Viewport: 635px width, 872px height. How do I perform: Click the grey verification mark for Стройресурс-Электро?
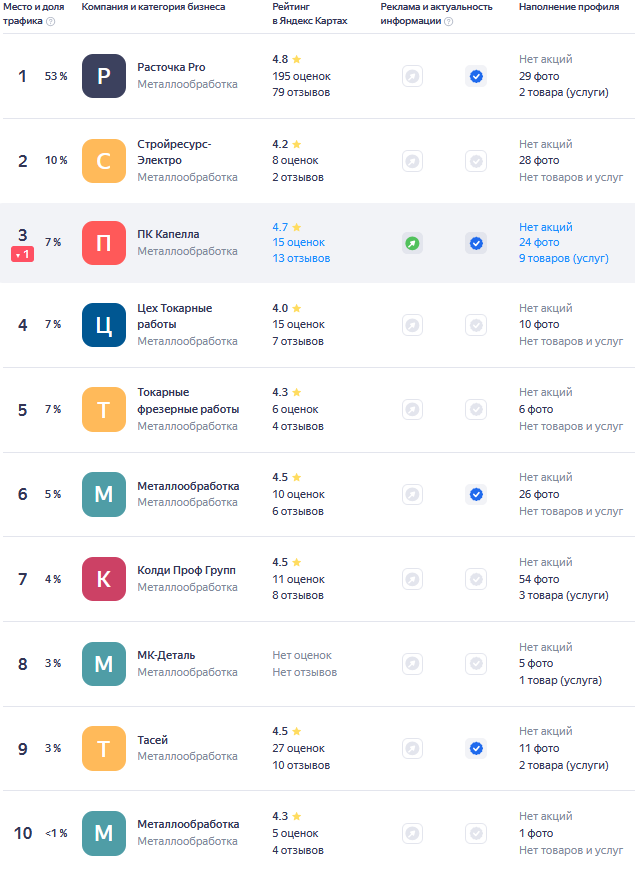pos(476,161)
